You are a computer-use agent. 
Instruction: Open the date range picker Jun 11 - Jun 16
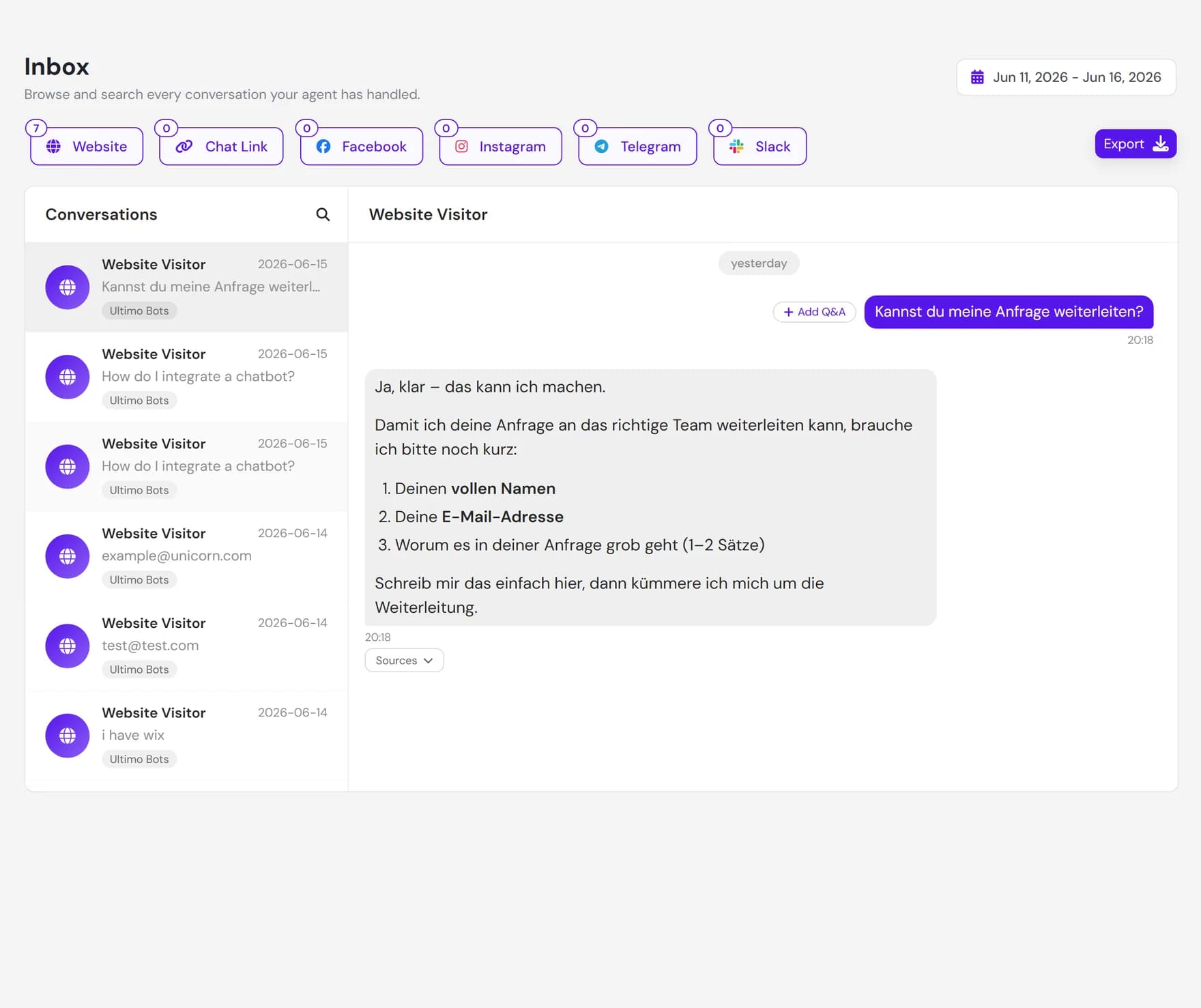point(1066,77)
